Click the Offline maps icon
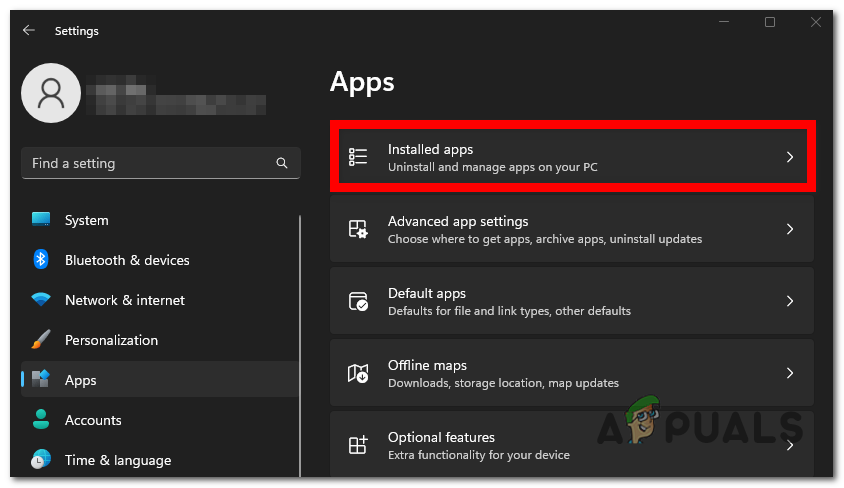The image size is (844, 488). pos(358,373)
